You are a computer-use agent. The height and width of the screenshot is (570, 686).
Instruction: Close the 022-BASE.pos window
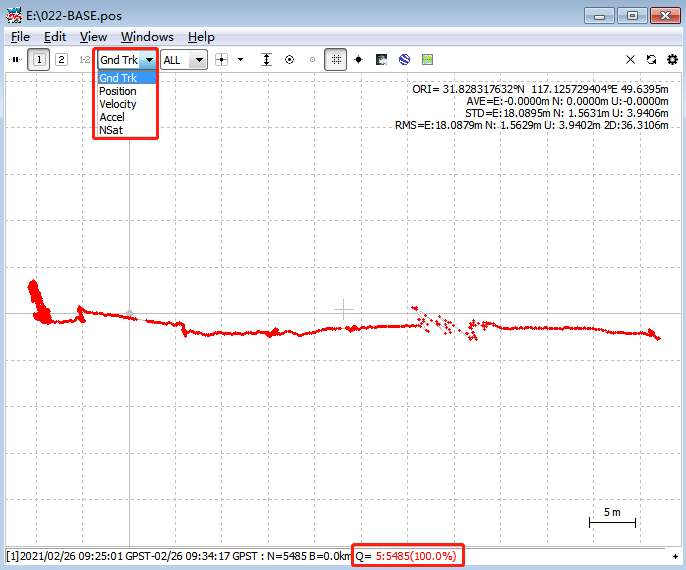[x=665, y=16]
